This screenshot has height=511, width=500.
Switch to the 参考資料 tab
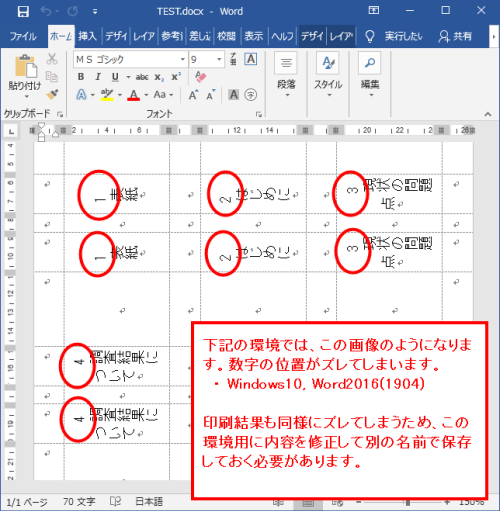tap(172, 36)
